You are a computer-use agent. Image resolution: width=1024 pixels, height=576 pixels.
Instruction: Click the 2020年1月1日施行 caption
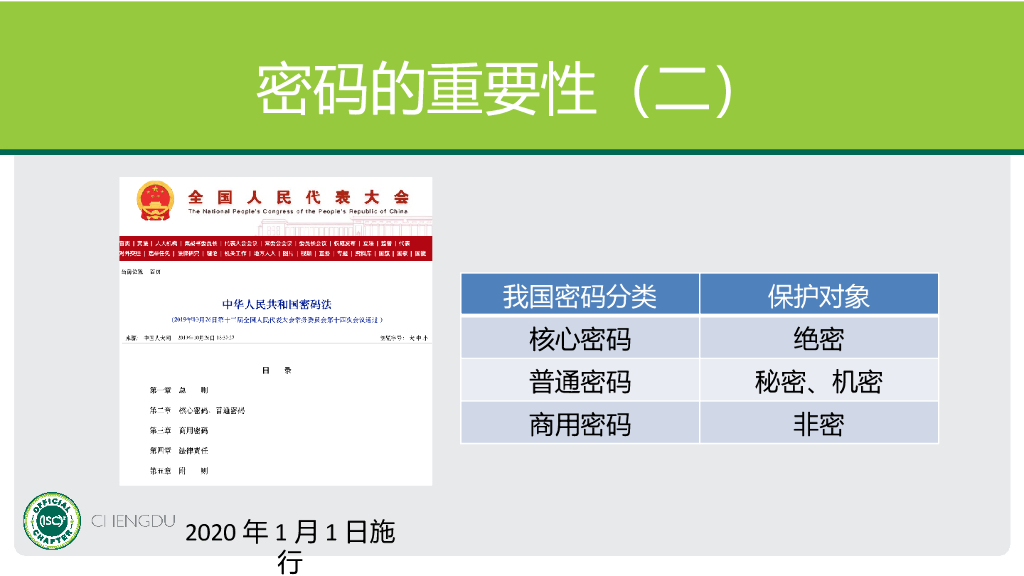(x=290, y=547)
